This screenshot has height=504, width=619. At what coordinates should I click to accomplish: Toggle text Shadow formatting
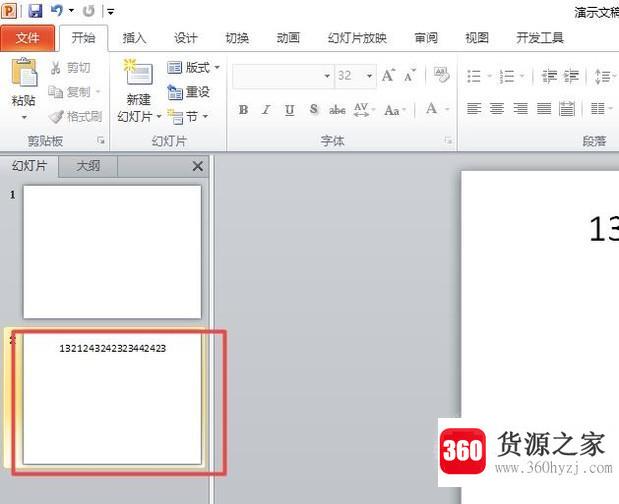(313, 109)
